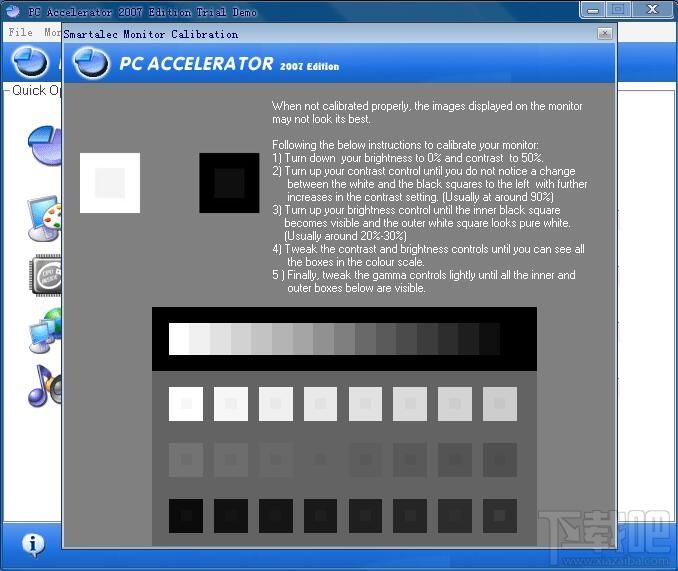Click the first box in middle grey gamma row
Screen dimensions: 678x571
tap(186, 459)
